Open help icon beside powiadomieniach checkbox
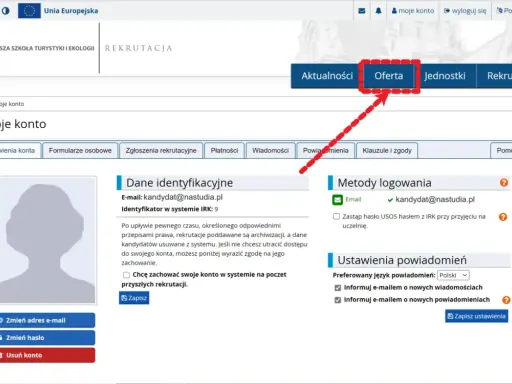Viewport: 512px width, 384px height. pos(506,300)
